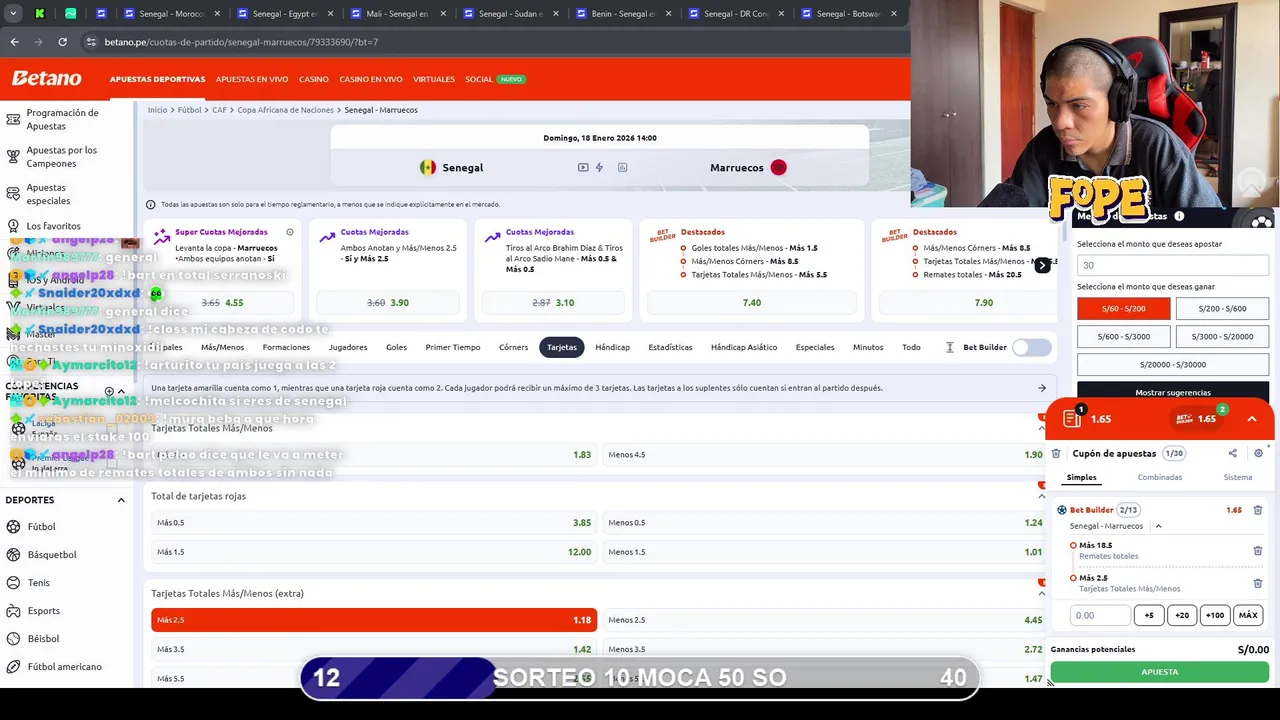Image resolution: width=1280 pixels, height=720 pixels.
Task: Collapse the bet slip panel with chevron
Action: tap(1251, 418)
